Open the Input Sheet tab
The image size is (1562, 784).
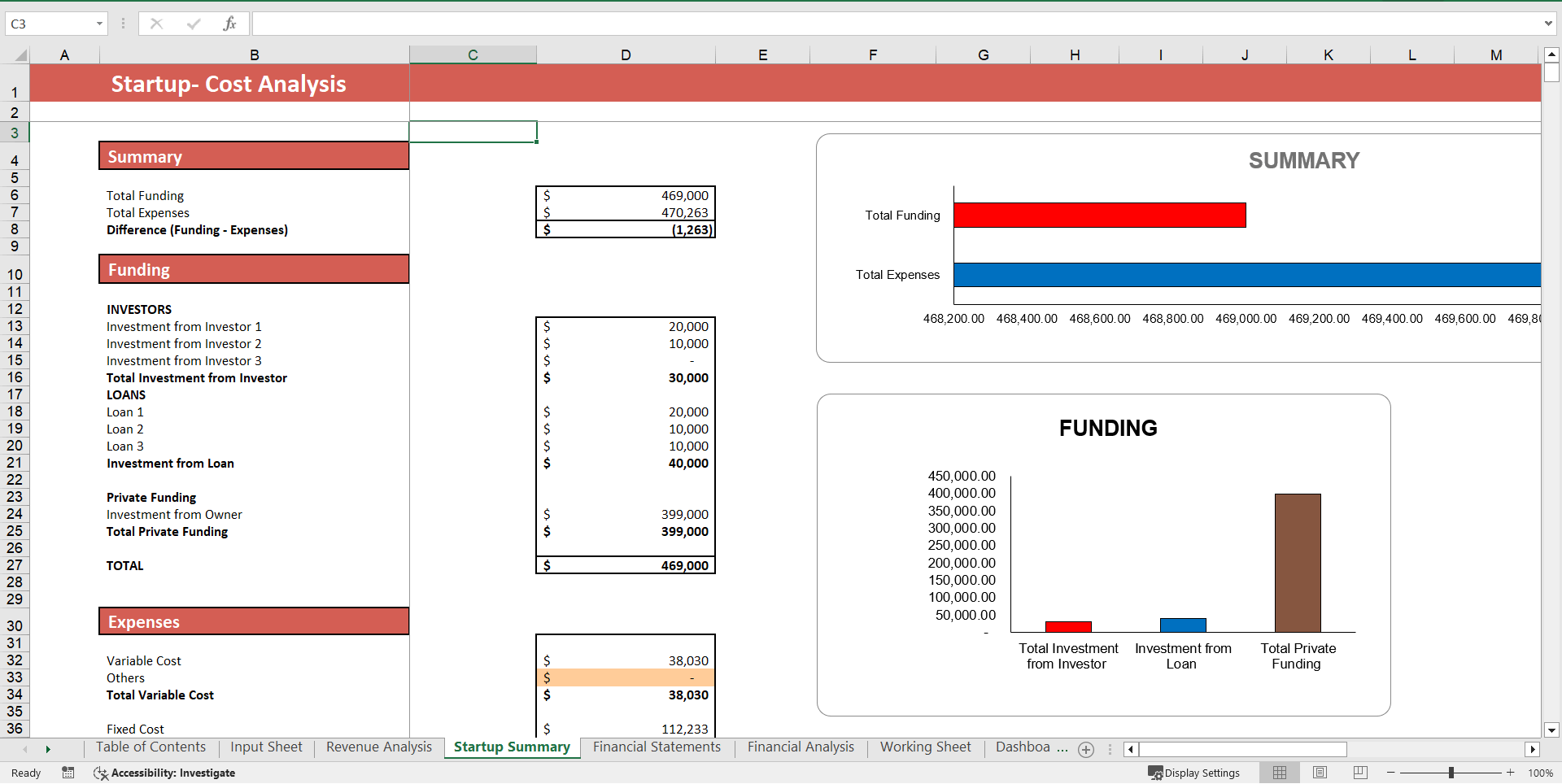tap(266, 747)
